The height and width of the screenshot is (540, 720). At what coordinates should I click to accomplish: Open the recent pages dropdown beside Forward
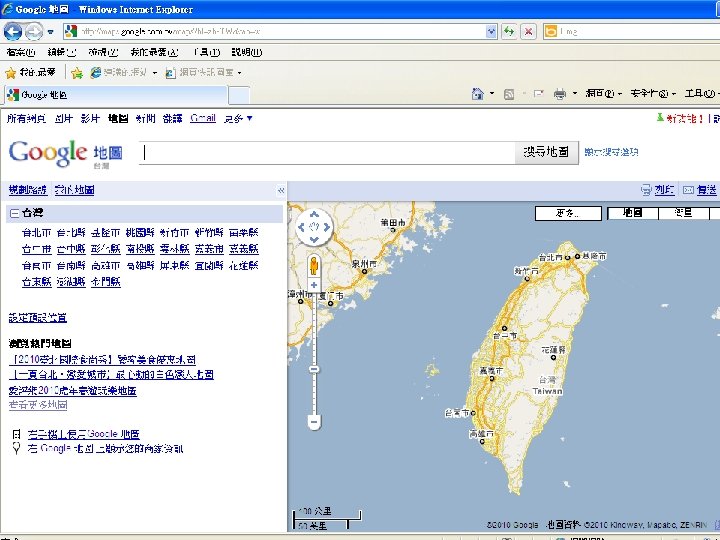pos(51,32)
